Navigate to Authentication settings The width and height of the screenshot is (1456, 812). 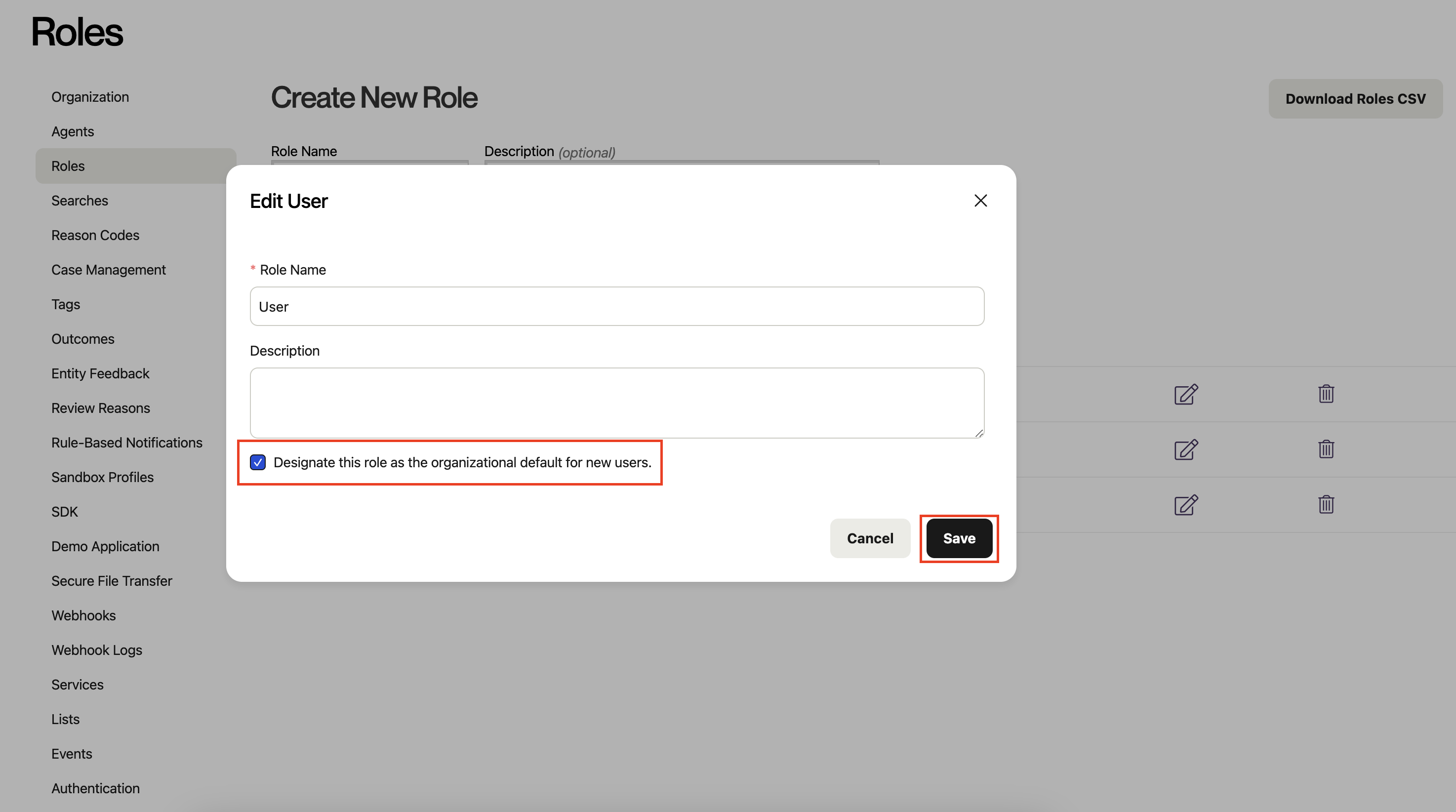click(x=95, y=788)
